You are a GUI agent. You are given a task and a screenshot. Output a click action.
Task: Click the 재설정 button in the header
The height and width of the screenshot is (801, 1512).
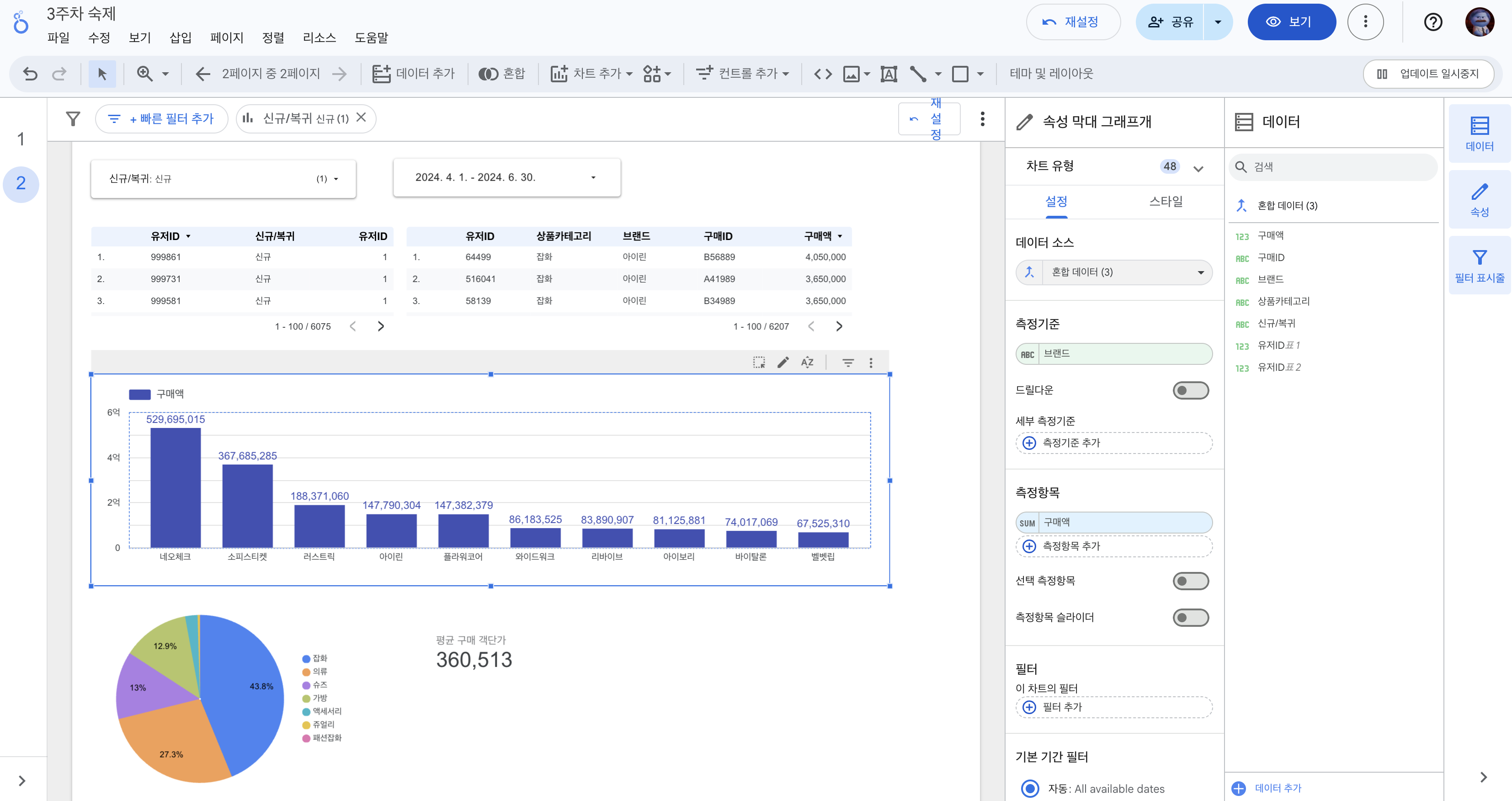point(1073,22)
